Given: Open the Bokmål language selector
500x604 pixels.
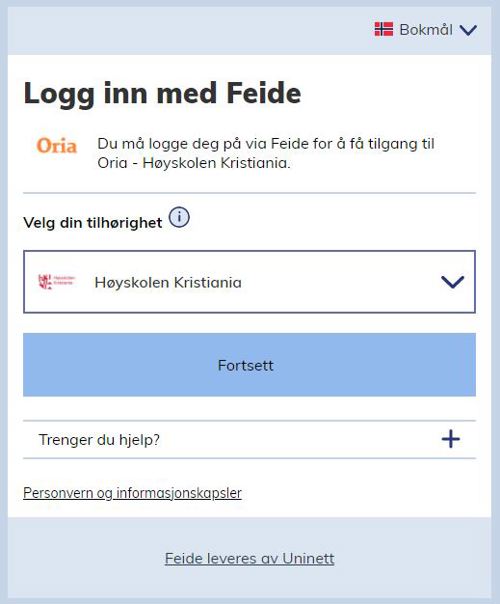Looking at the screenshot, I should click(x=426, y=30).
